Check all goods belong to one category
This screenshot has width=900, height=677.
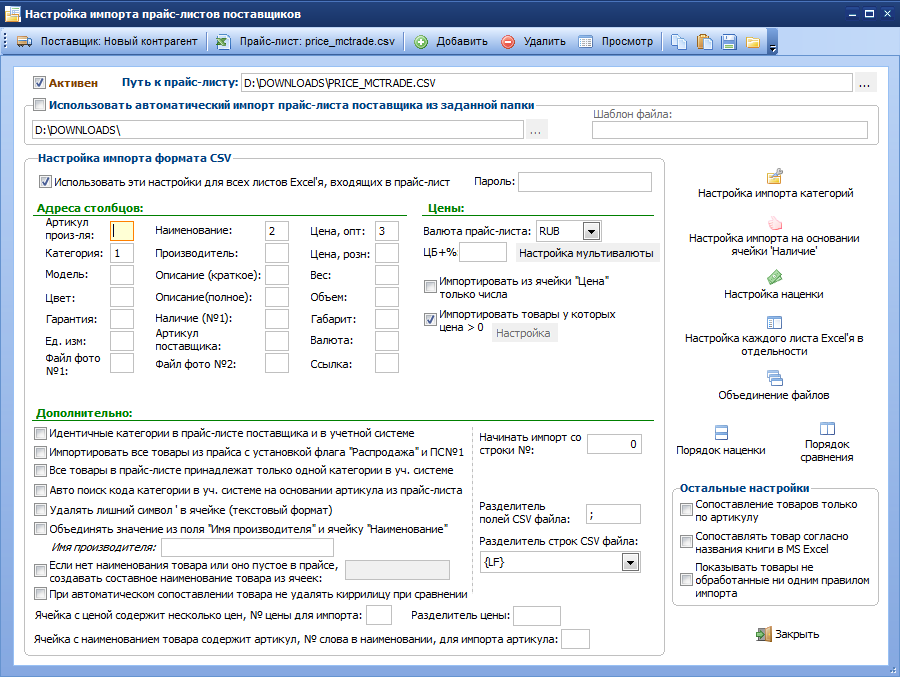tap(40, 471)
